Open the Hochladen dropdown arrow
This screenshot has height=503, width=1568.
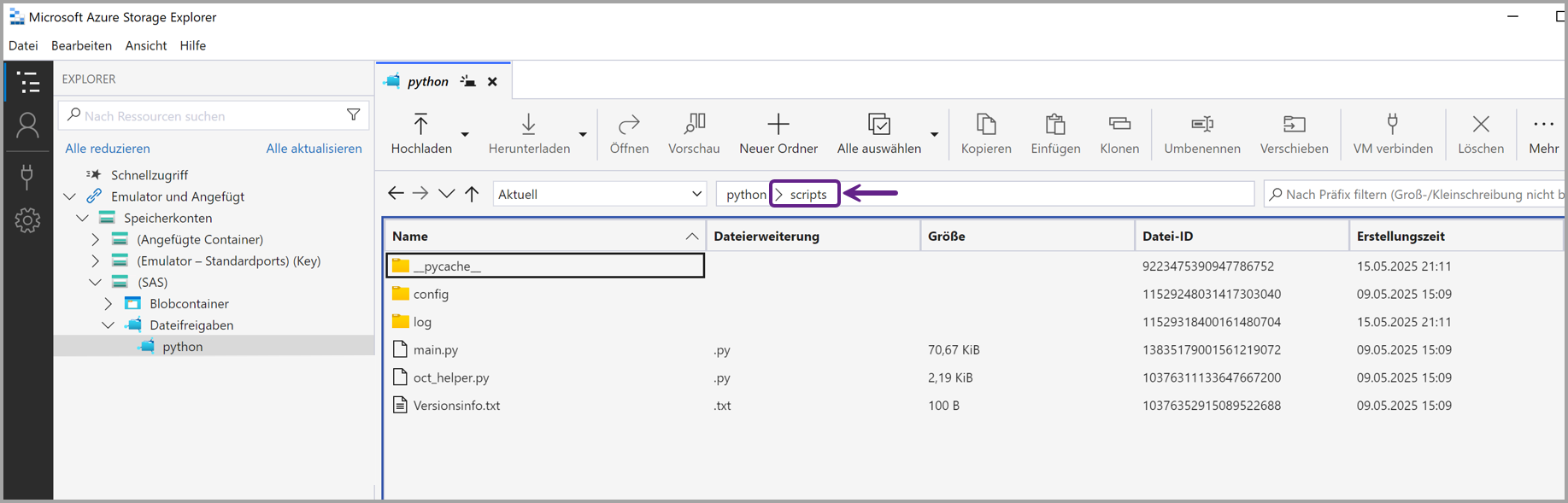pyautogui.click(x=465, y=134)
